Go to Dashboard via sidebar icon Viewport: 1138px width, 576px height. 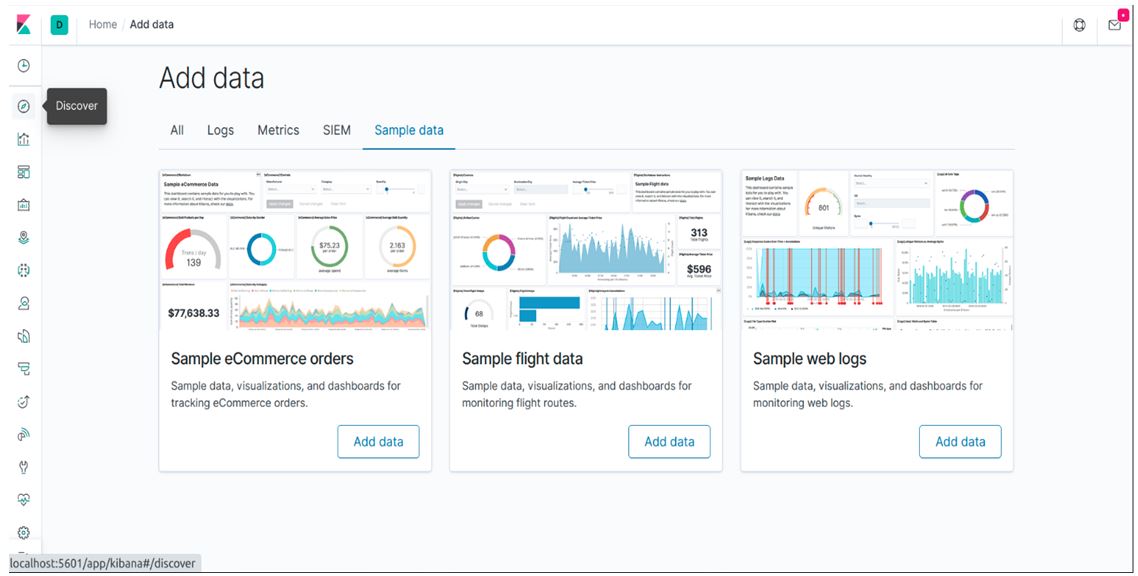tap(24, 172)
